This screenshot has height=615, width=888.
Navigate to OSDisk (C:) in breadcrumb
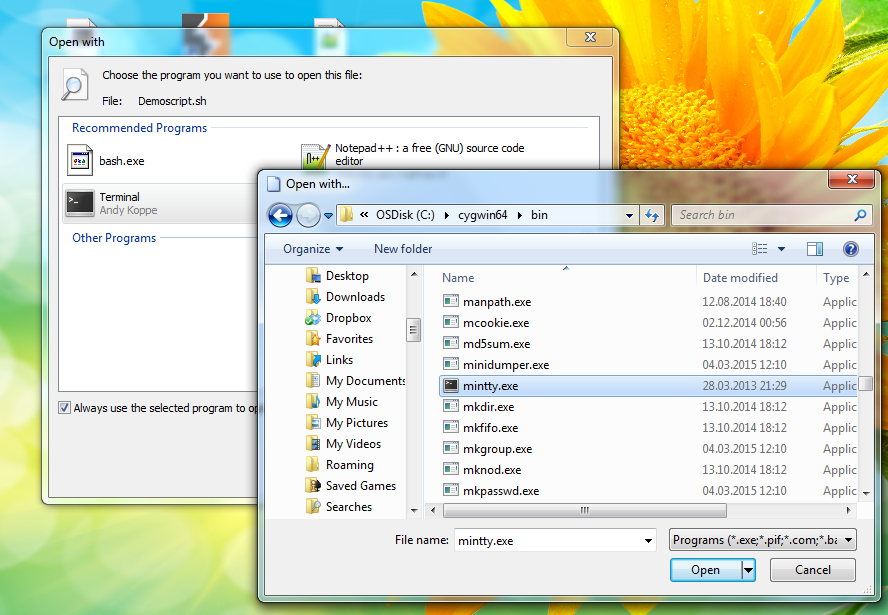tap(405, 215)
